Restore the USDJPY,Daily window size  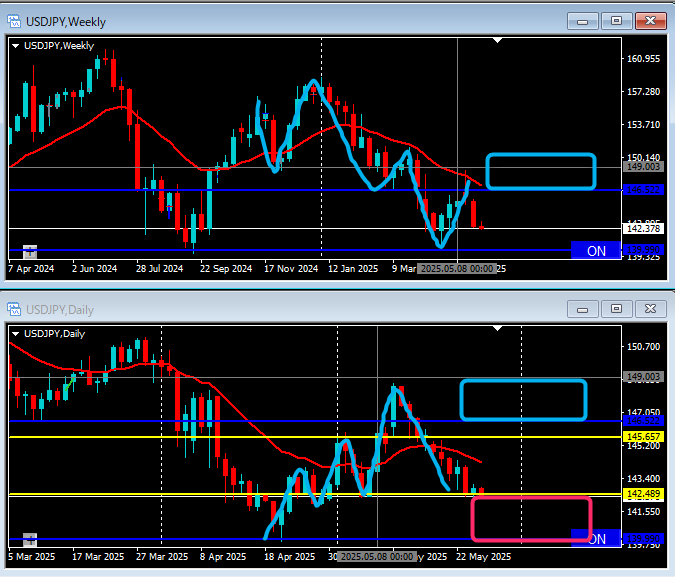[616, 309]
